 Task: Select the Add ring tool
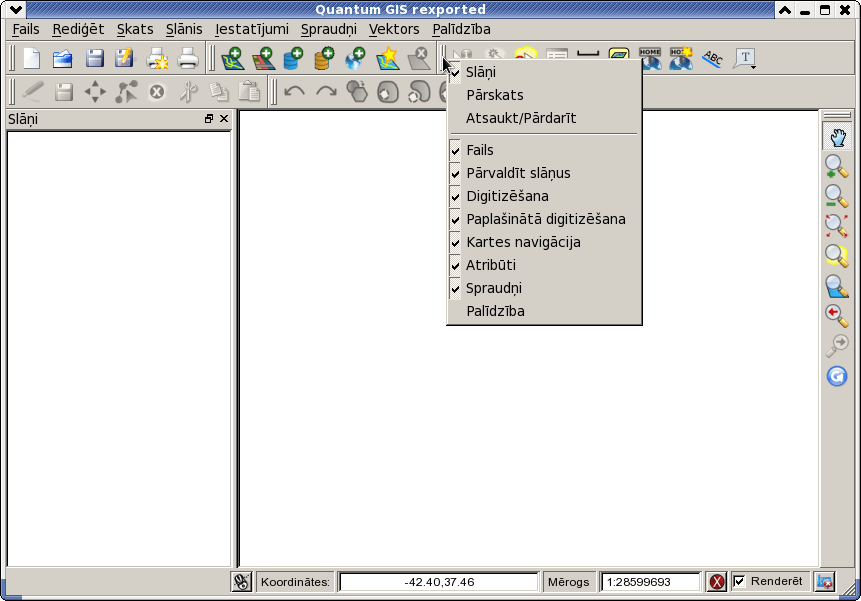[x=388, y=92]
